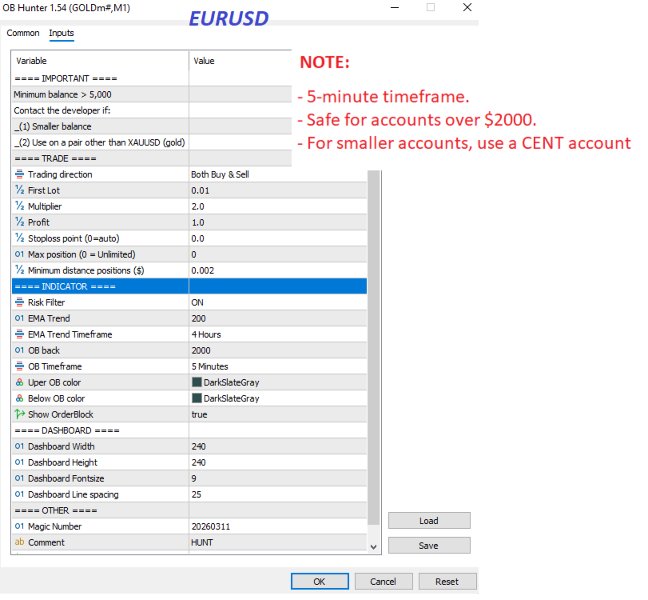The width and height of the screenshot is (648, 600).
Task: Click the Minimum distance positions icon
Action: pos(19,270)
